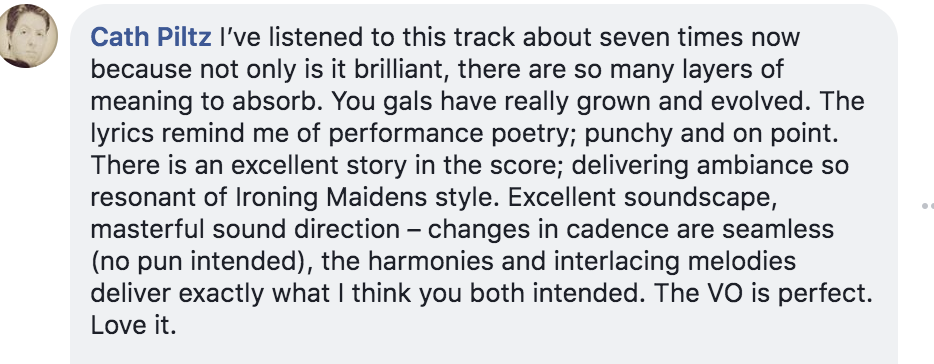
Task: Open the comment's three-dot options menu
Action: click(927, 206)
